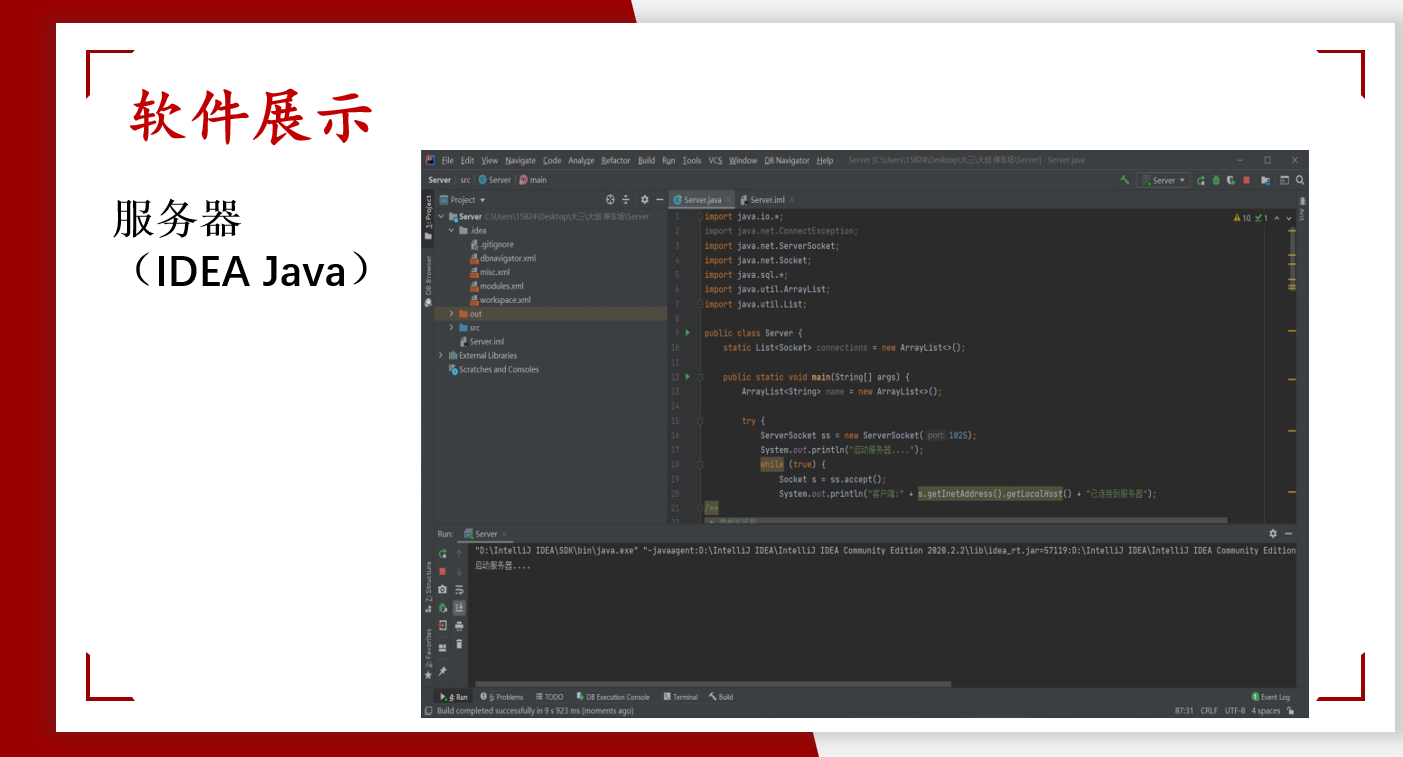This screenshot has height=757, width=1403.
Task: Open the Terminal tool window
Action: click(x=680, y=697)
